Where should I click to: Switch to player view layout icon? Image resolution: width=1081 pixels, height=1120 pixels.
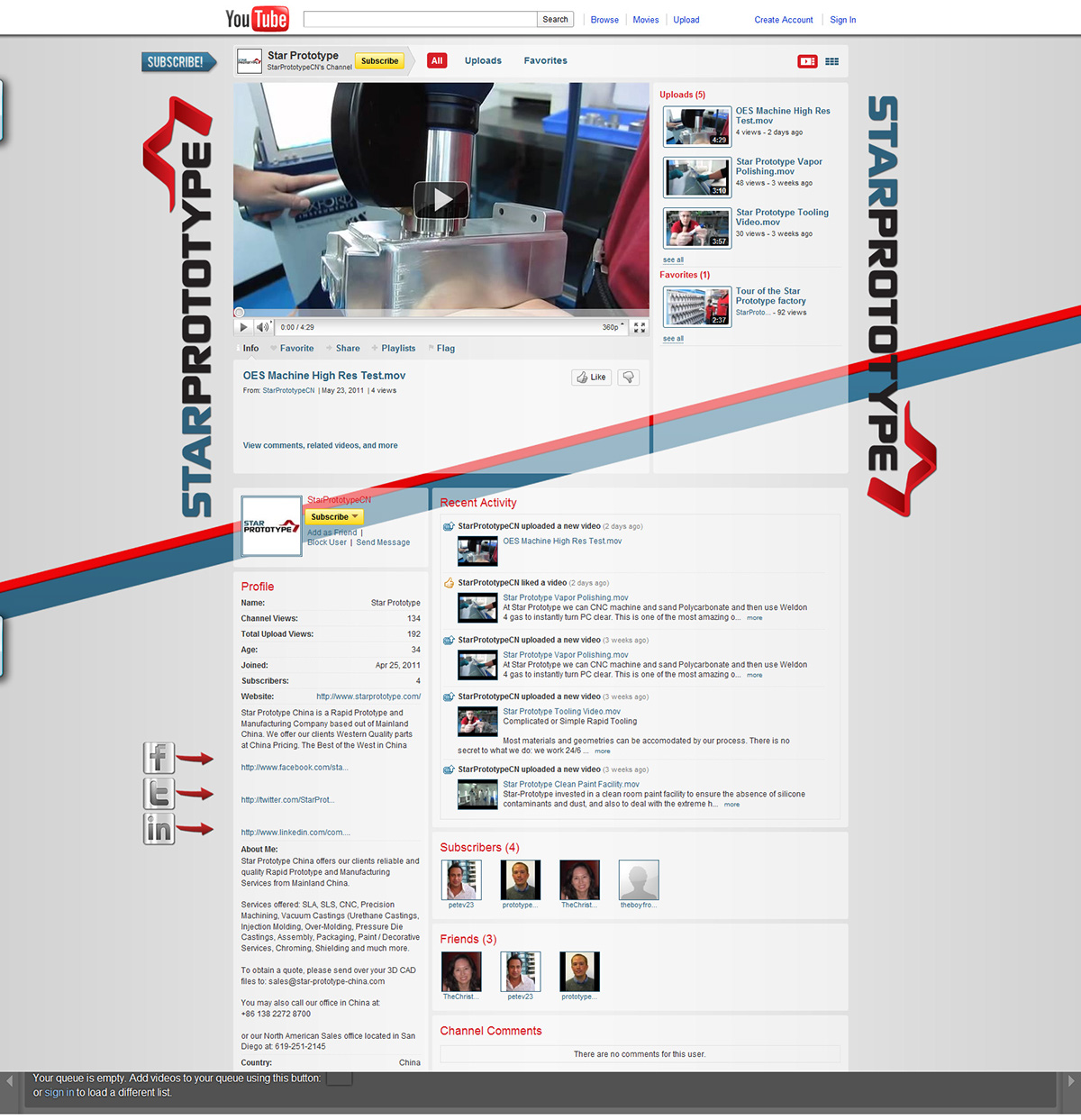click(807, 61)
